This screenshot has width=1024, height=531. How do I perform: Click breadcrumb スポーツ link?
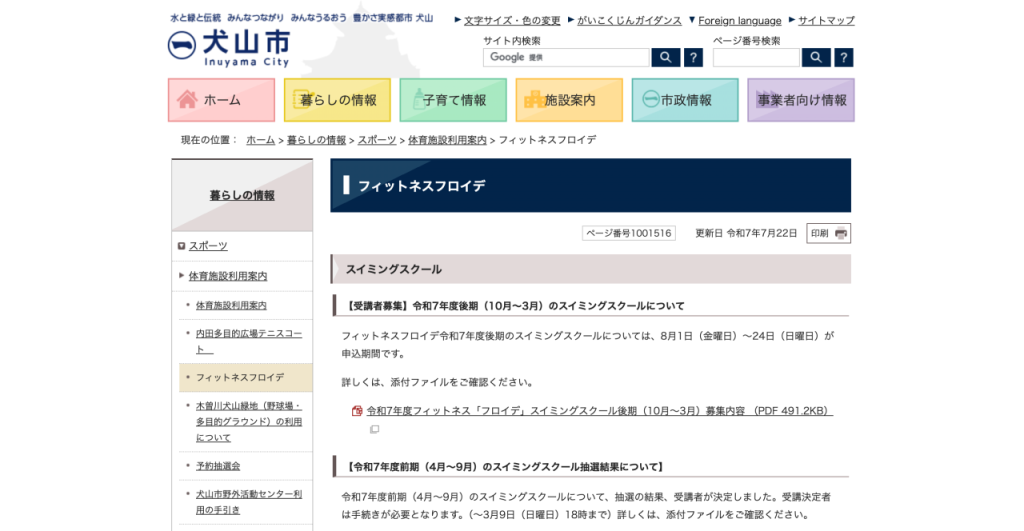click(377, 140)
